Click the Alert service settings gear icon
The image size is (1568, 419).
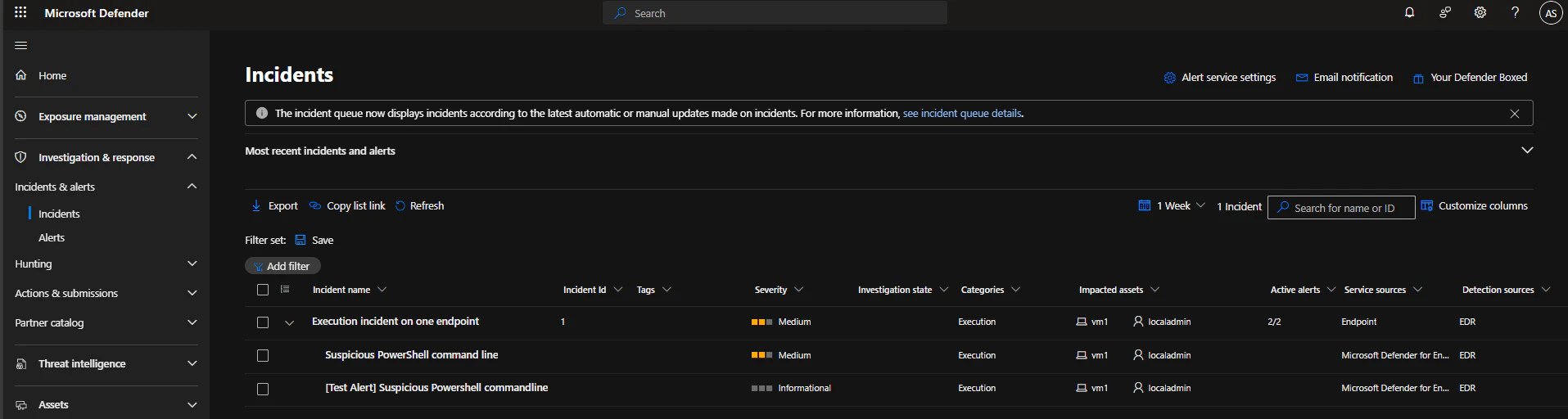[1170, 78]
